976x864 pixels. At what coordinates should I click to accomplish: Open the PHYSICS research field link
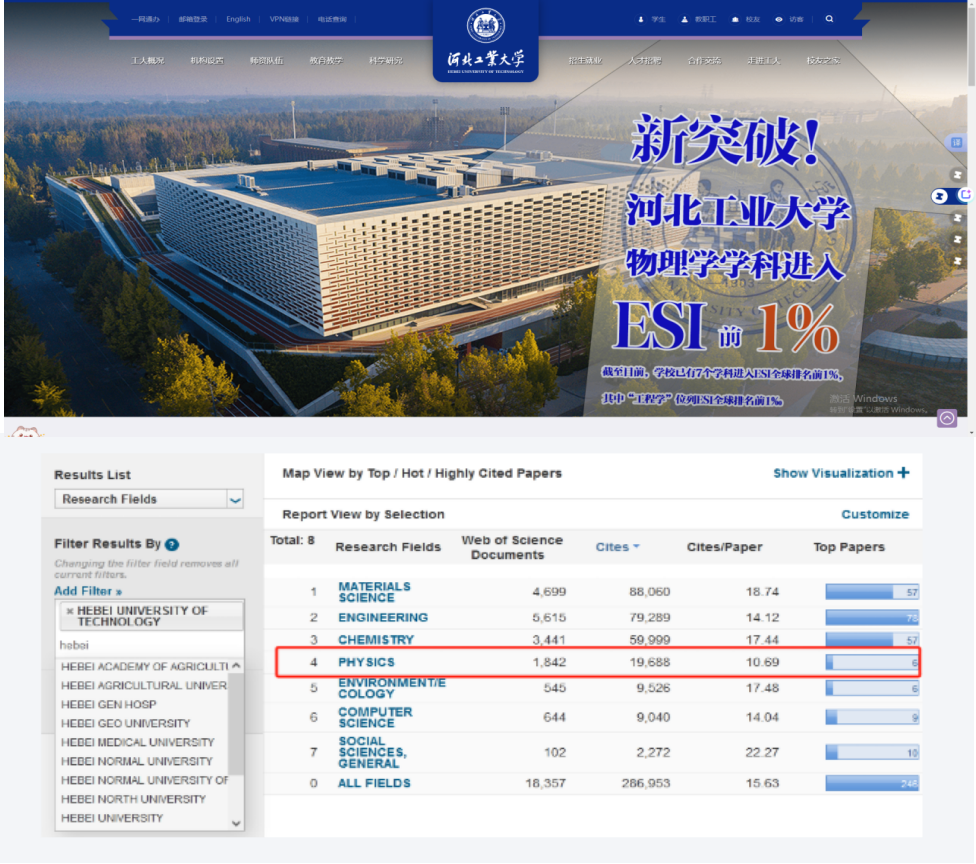tap(366, 662)
